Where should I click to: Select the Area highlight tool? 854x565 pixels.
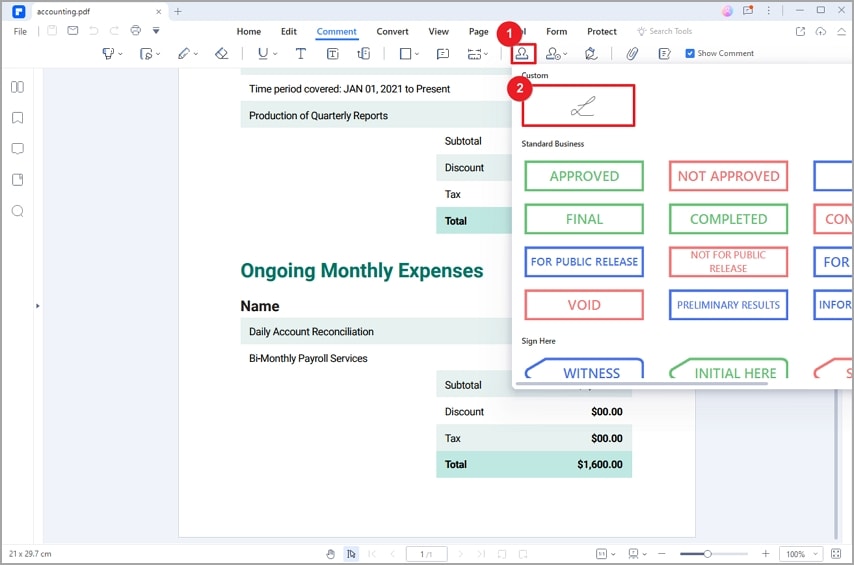click(146, 53)
